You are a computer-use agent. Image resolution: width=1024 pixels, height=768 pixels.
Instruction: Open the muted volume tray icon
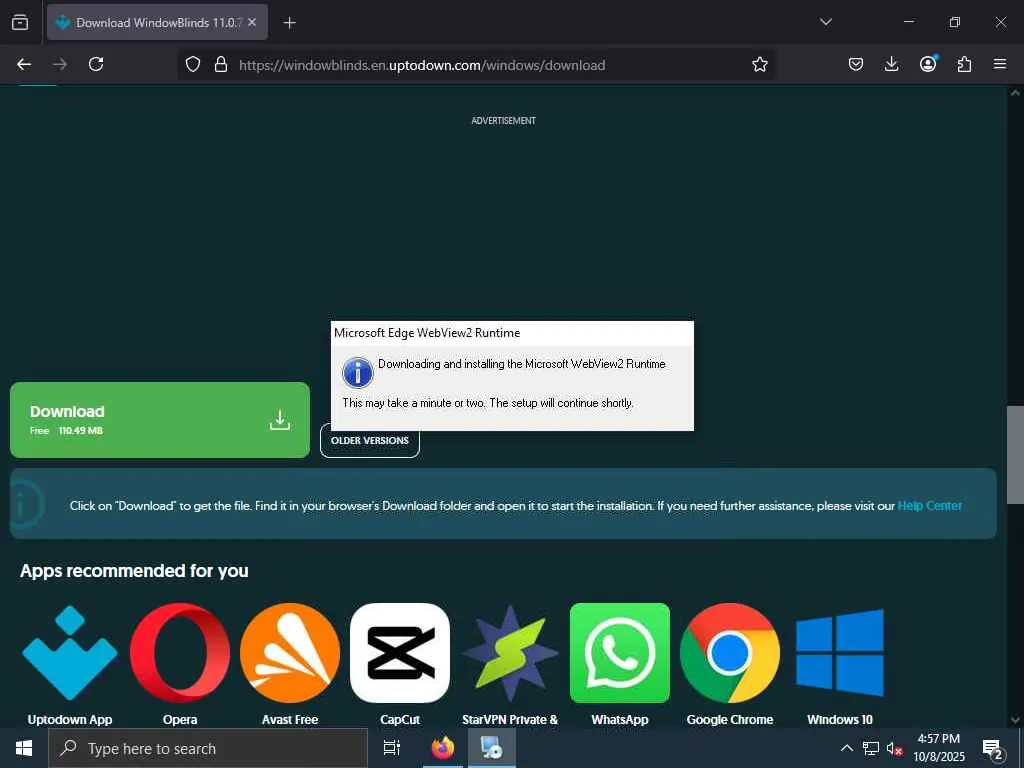895,749
